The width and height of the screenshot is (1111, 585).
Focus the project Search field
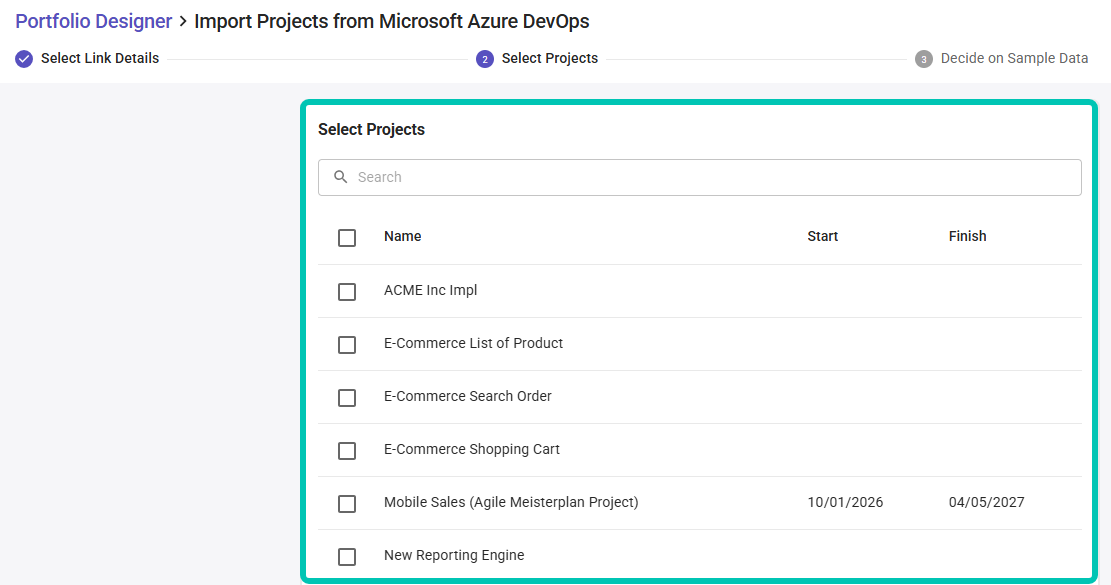click(699, 177)
